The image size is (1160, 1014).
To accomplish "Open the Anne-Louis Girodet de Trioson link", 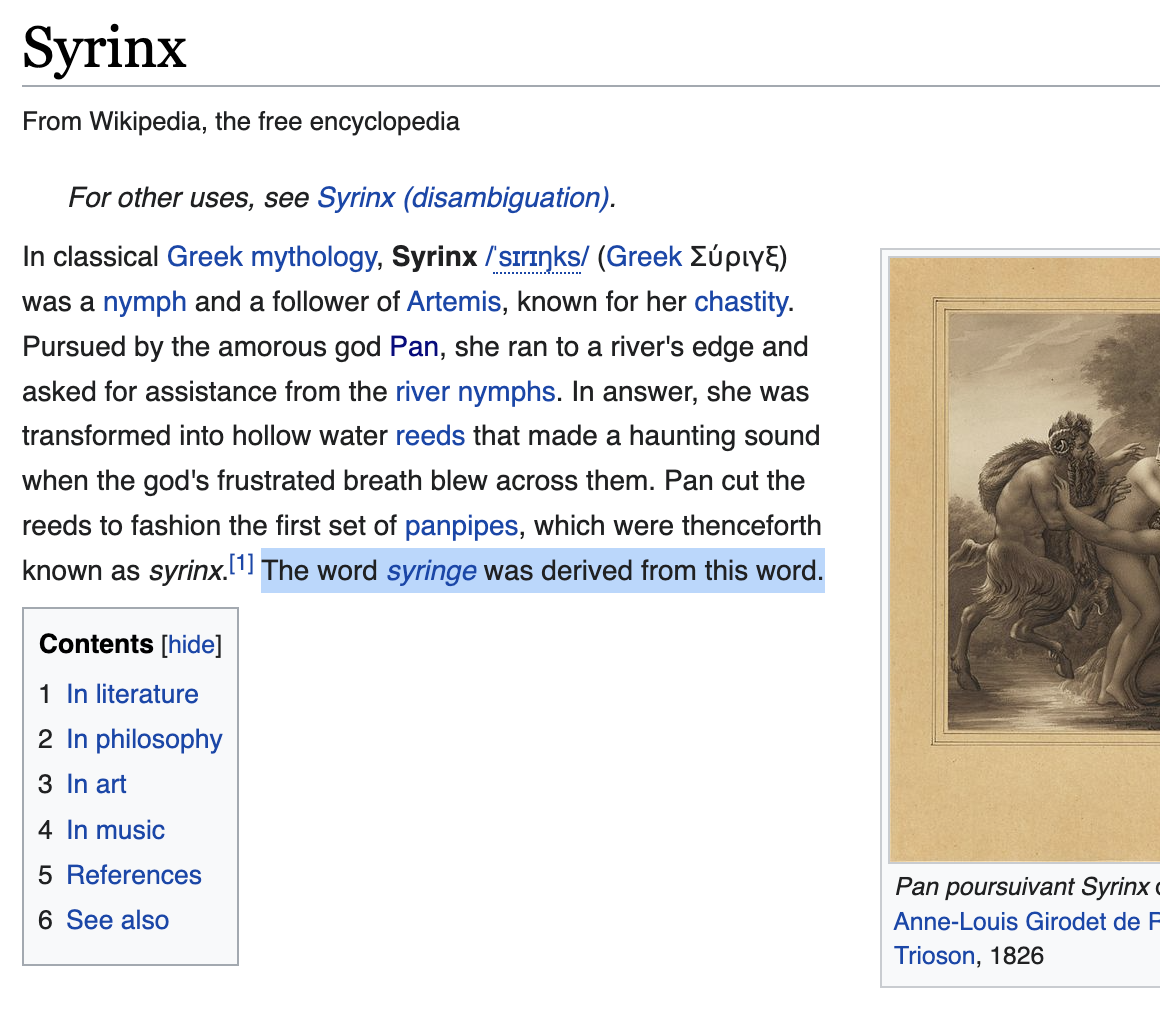I will [x=1026, y=939].
